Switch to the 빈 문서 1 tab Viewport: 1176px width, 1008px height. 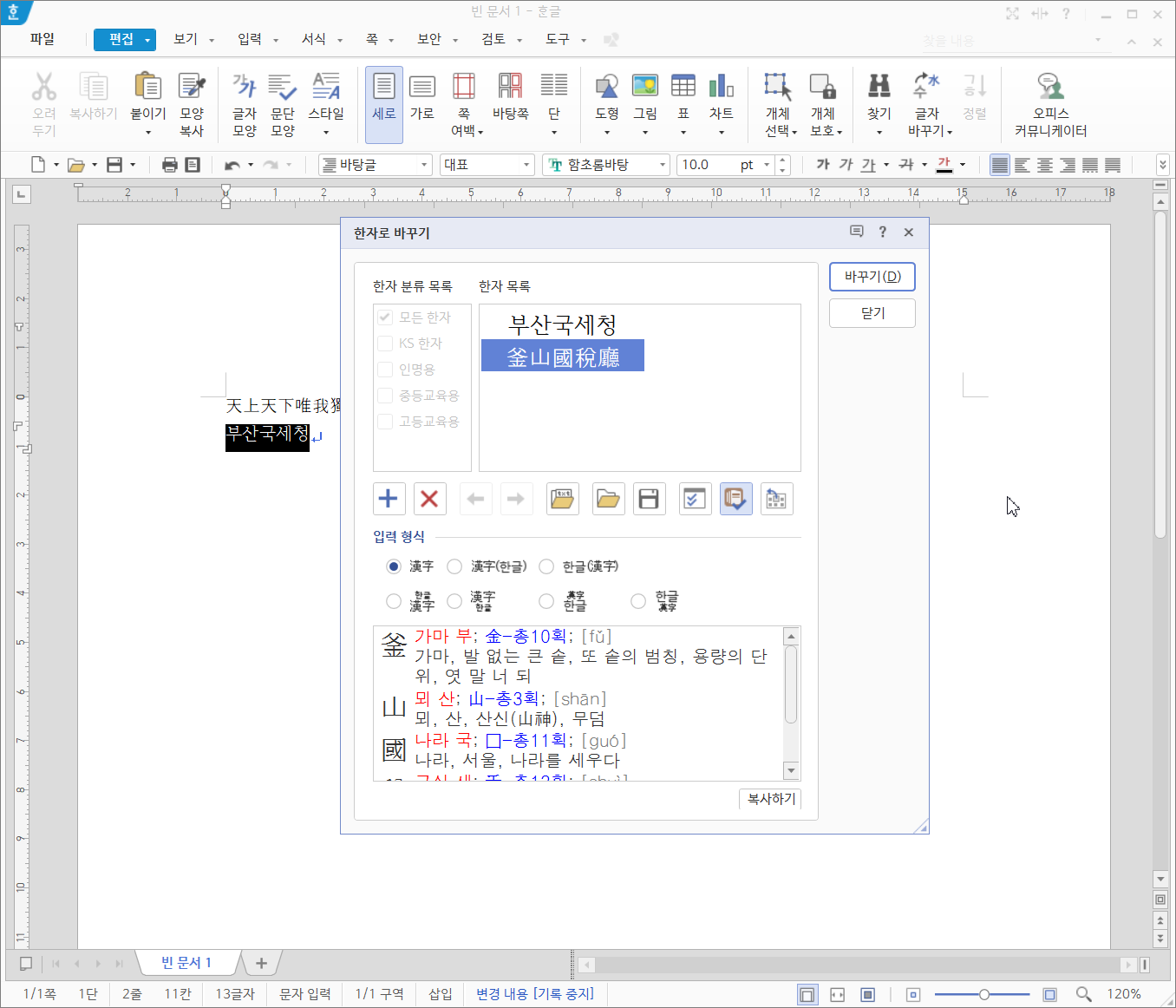[x=186, y=963]
